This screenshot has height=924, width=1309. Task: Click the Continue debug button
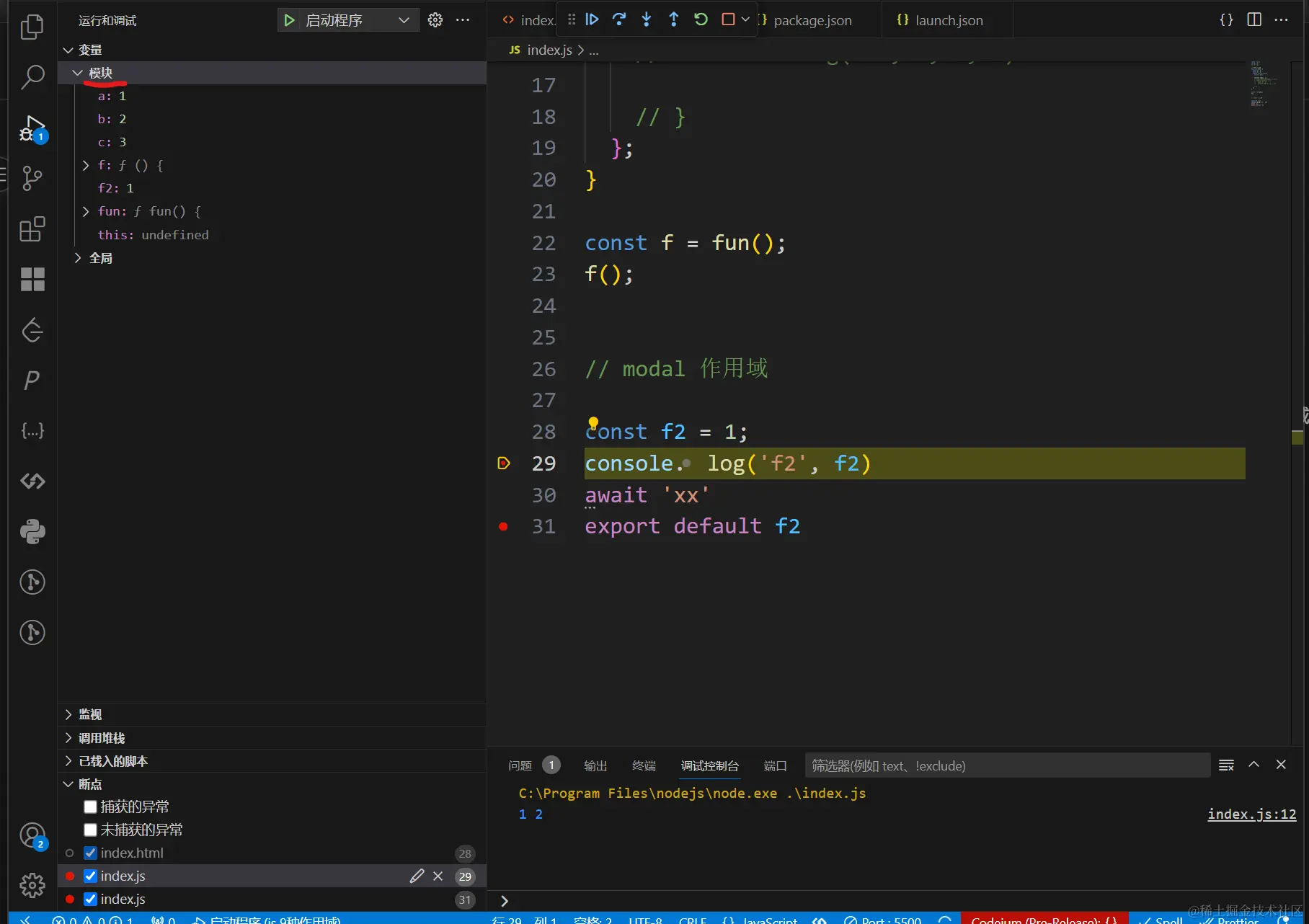point(592,19)
